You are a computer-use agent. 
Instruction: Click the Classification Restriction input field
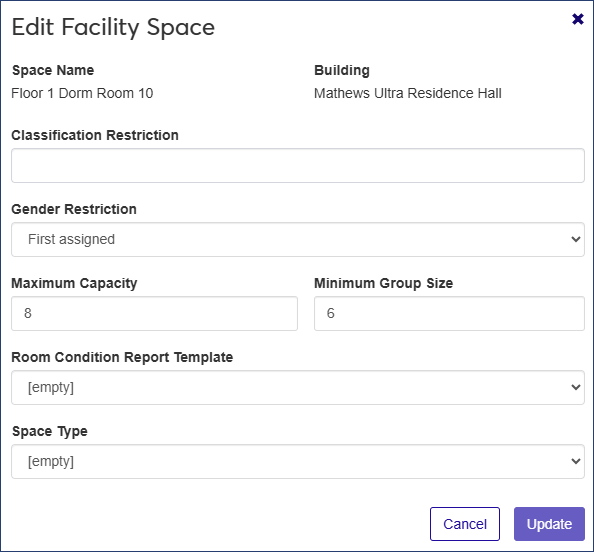(298, 166)
